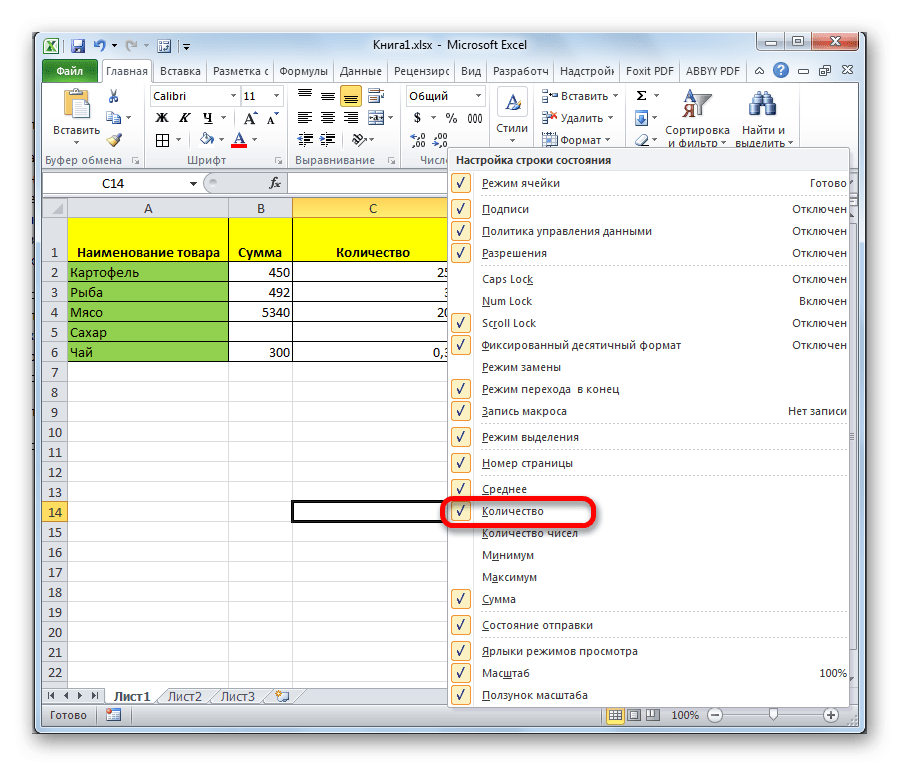899x766 pixels.
Task: Expand the Name Box dropdown arrow
Action: coord(193,183)
